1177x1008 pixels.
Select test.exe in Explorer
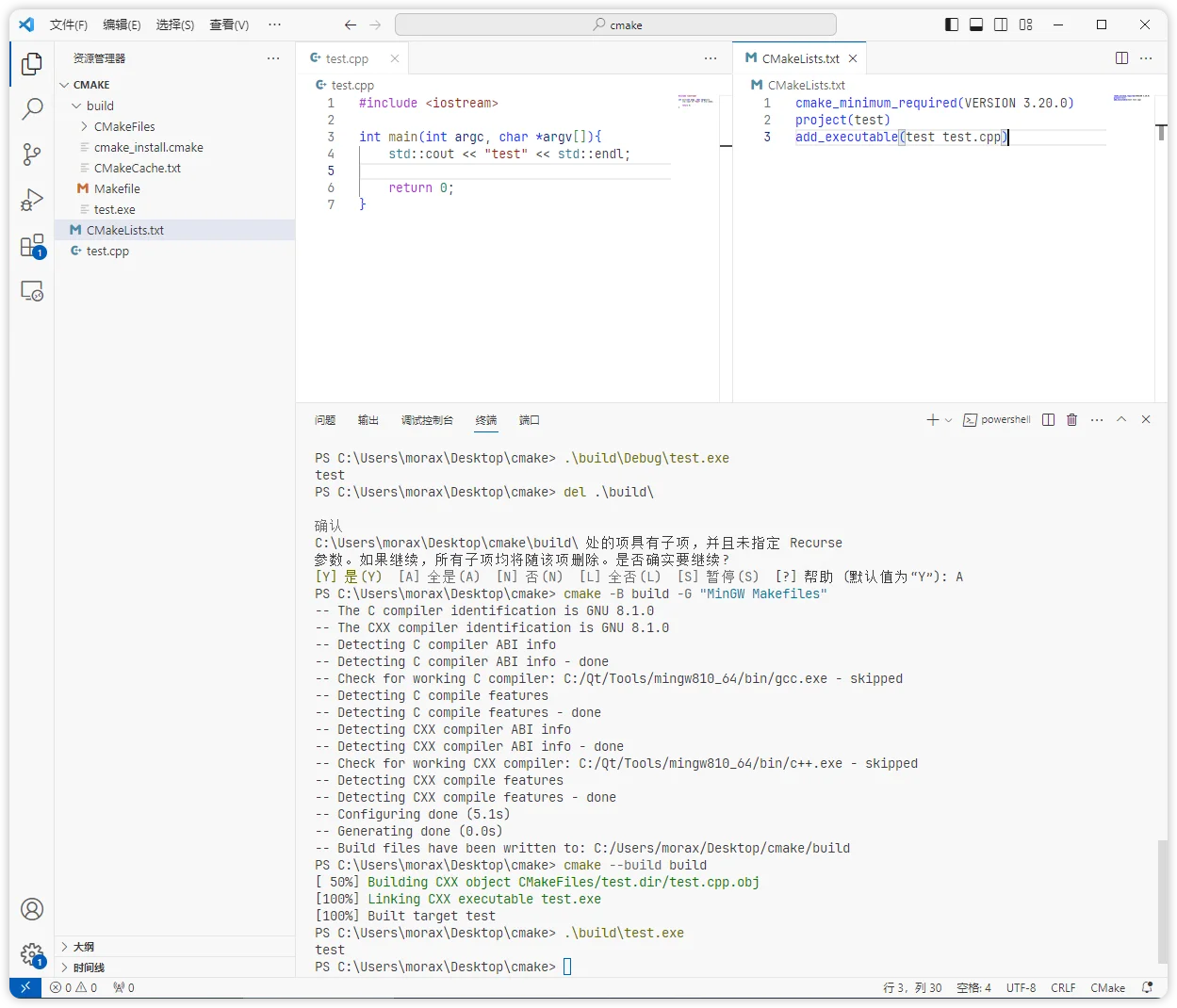coord(114,209)
